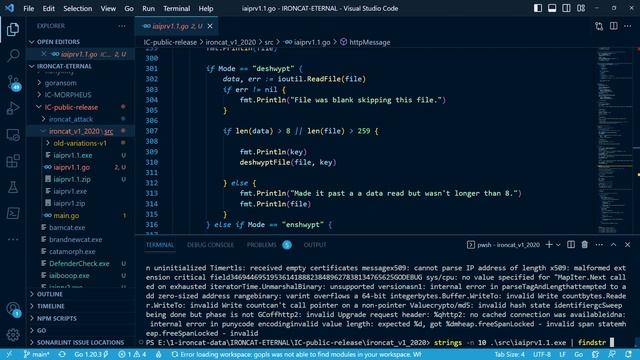The image size is (640, 360).
Task: Open the Search view in activity bar
Action: pyautogui.click(x=13, y=55)
